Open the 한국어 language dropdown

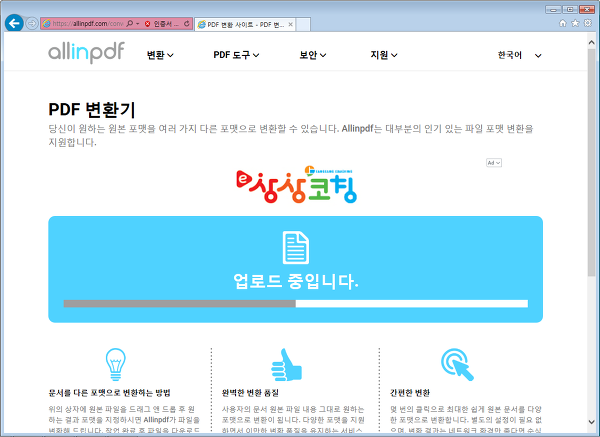519,55
